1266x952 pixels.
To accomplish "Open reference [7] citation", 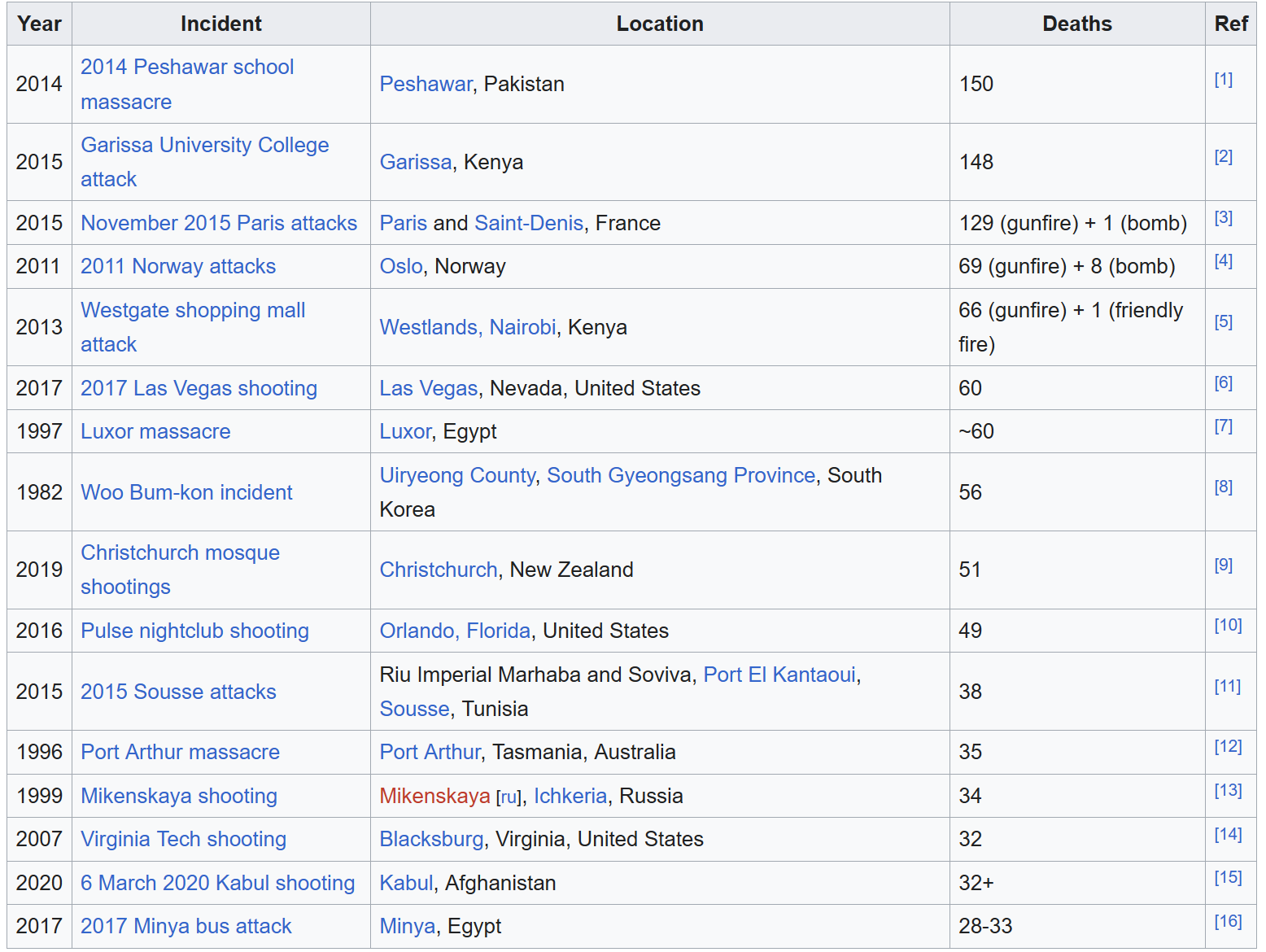I will pos(1223,426).
